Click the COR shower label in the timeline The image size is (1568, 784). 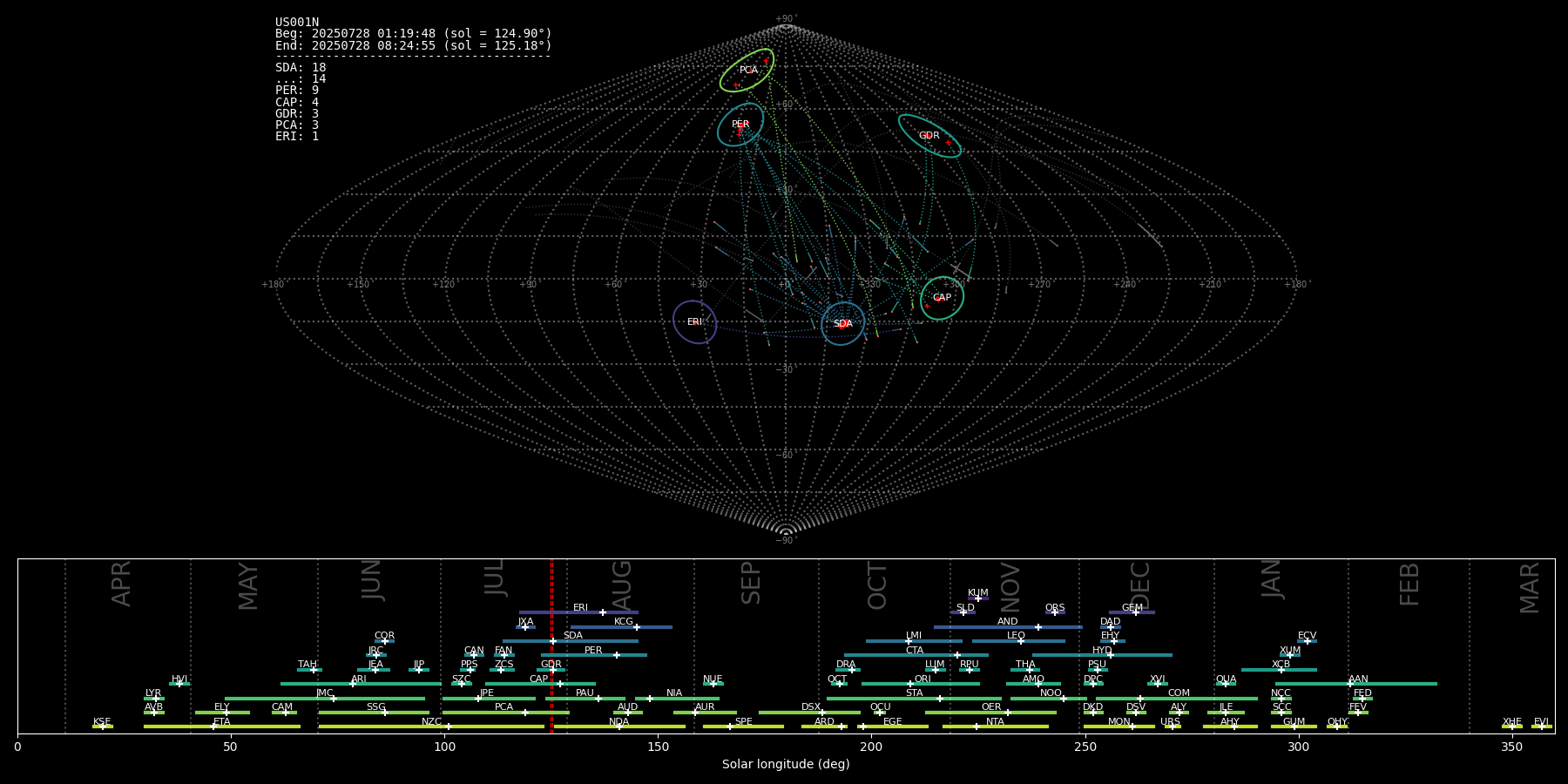[x=384, y=635]
